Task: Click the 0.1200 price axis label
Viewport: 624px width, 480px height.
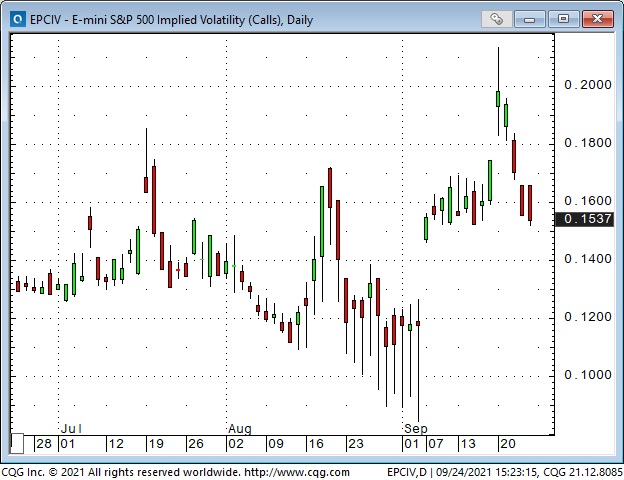Action: point(588,317)
